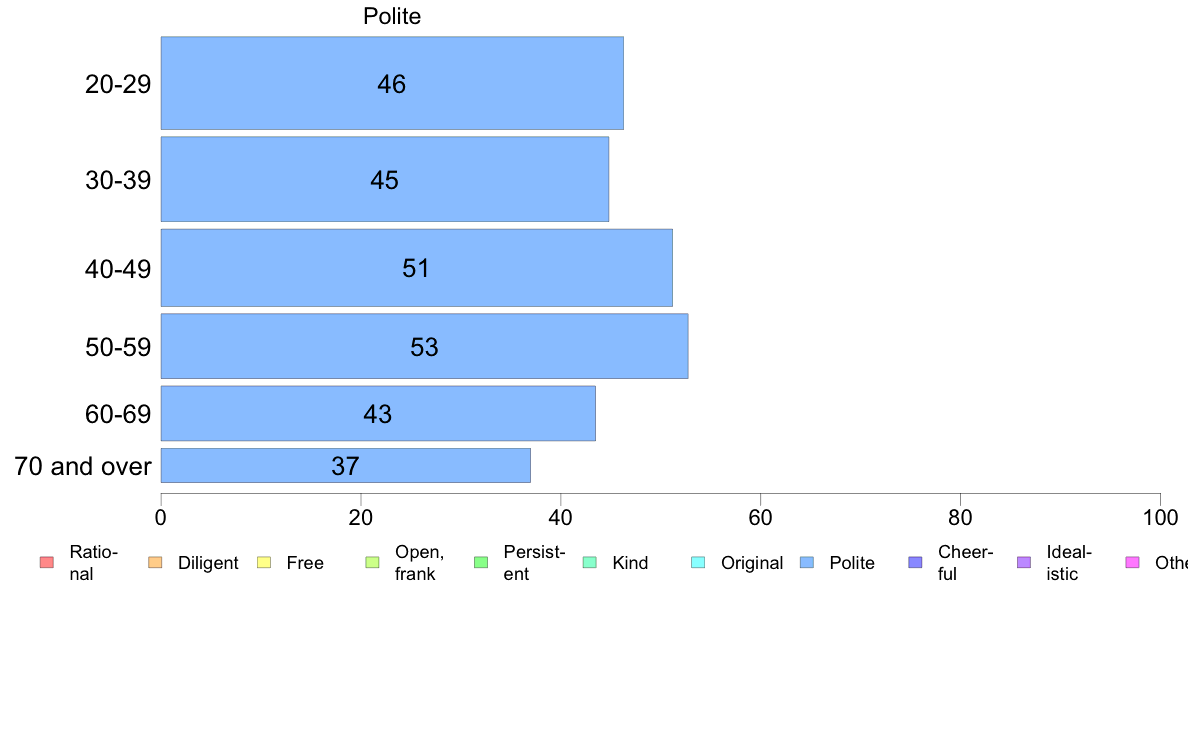1188x736 pixels.
Task: Click the 40-49 bar showing 51
Action: click(416, 268)
